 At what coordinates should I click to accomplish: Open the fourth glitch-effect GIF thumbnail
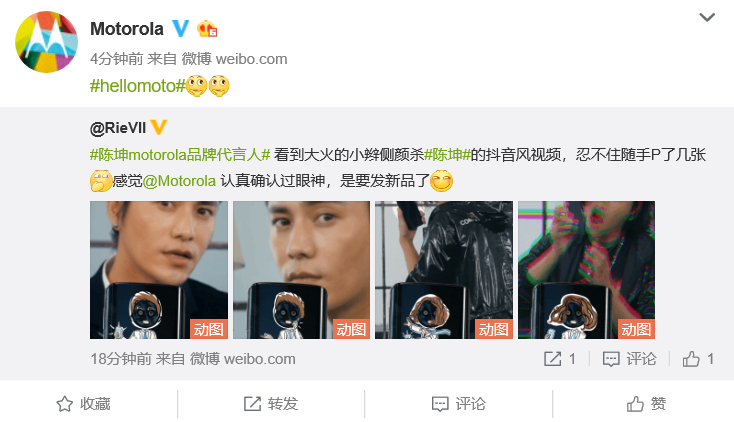click(587, 270)
